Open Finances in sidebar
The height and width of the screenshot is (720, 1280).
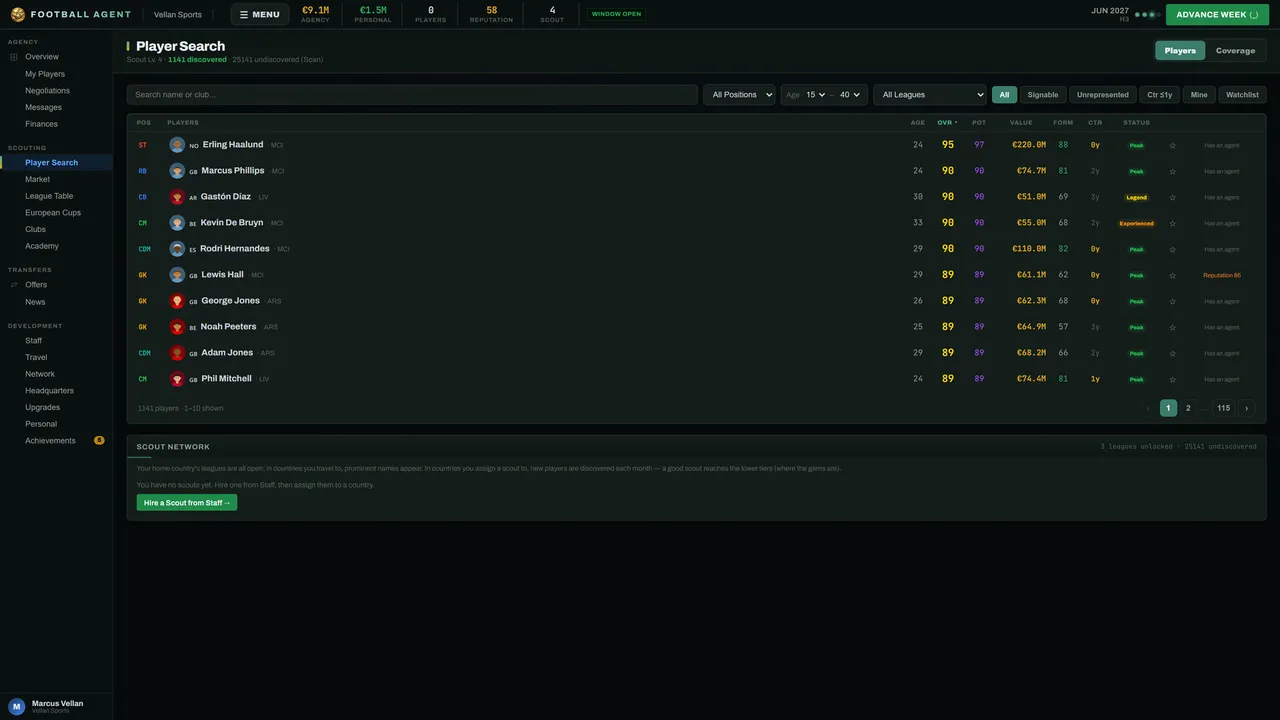click(x=41, y=124)
